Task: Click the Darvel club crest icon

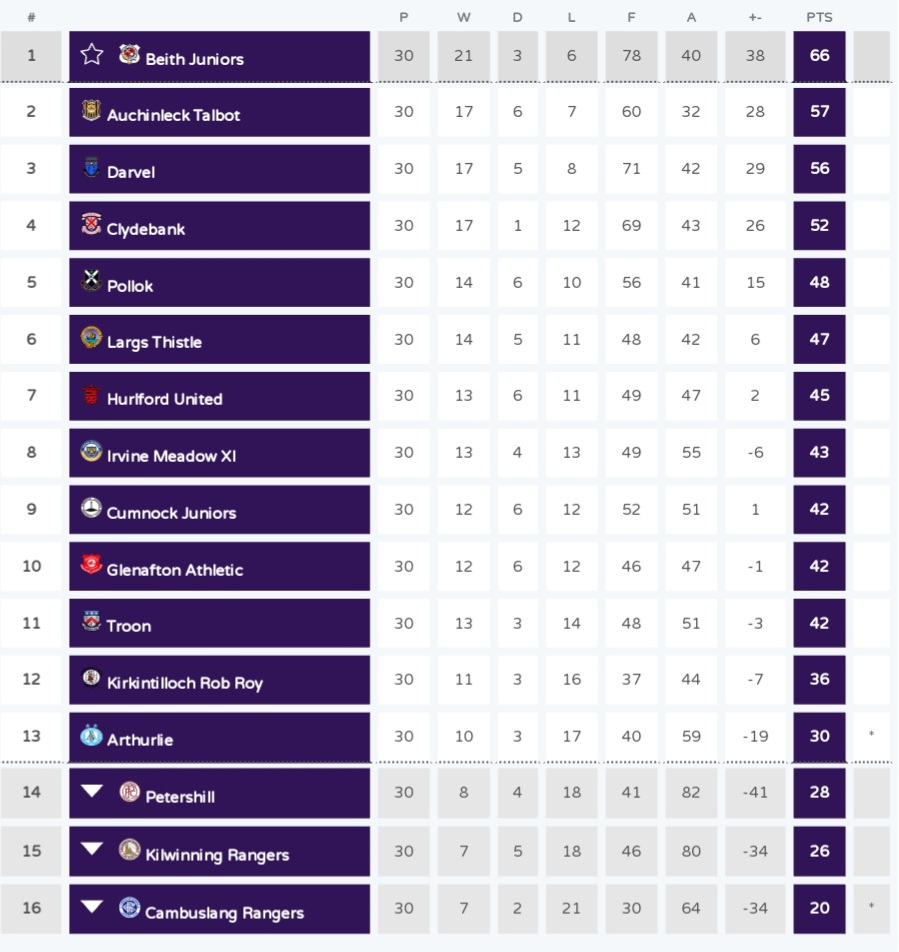Action: click(91, 168)
